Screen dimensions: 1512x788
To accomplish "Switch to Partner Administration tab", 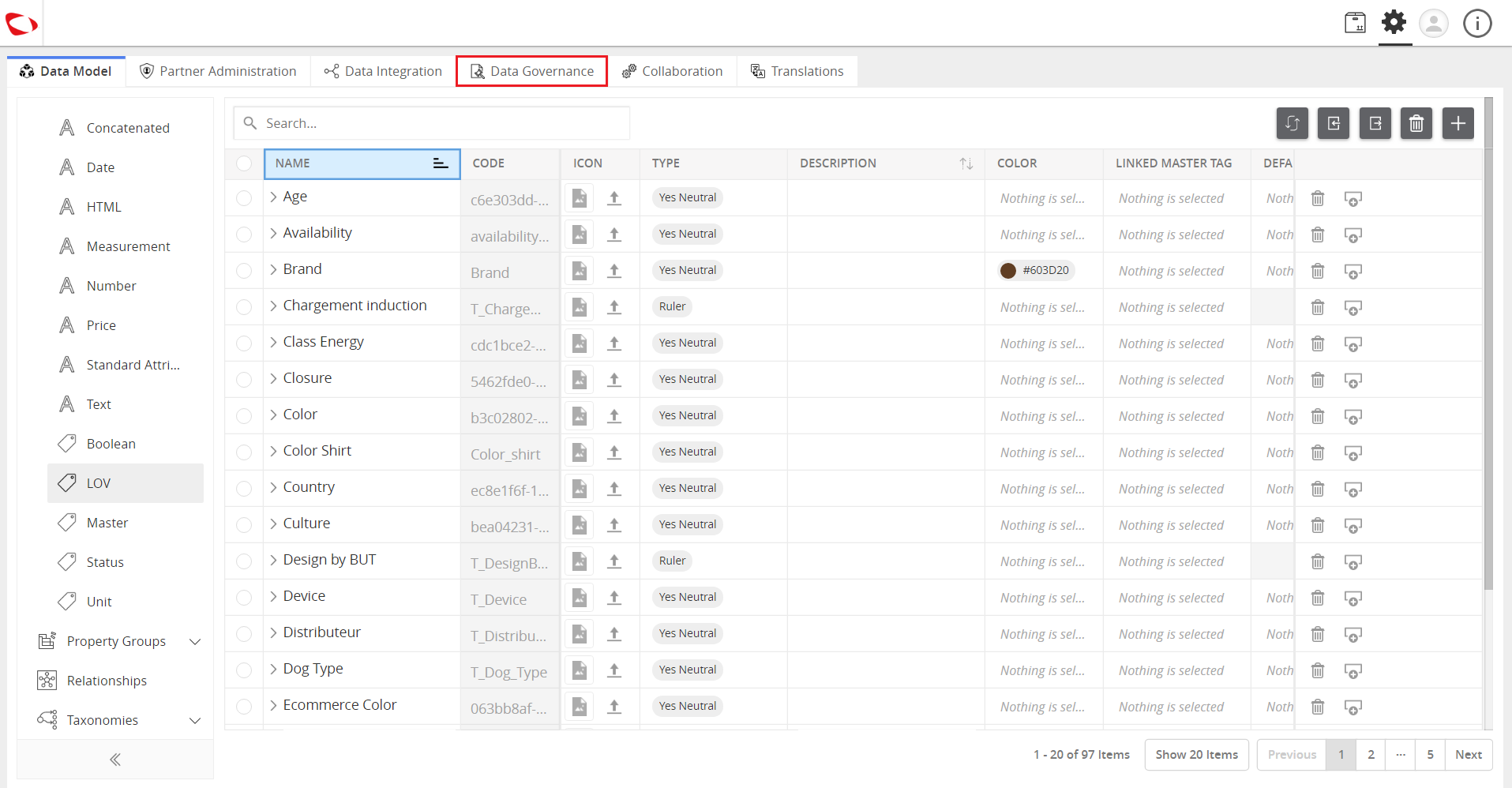I will [218, 71].
